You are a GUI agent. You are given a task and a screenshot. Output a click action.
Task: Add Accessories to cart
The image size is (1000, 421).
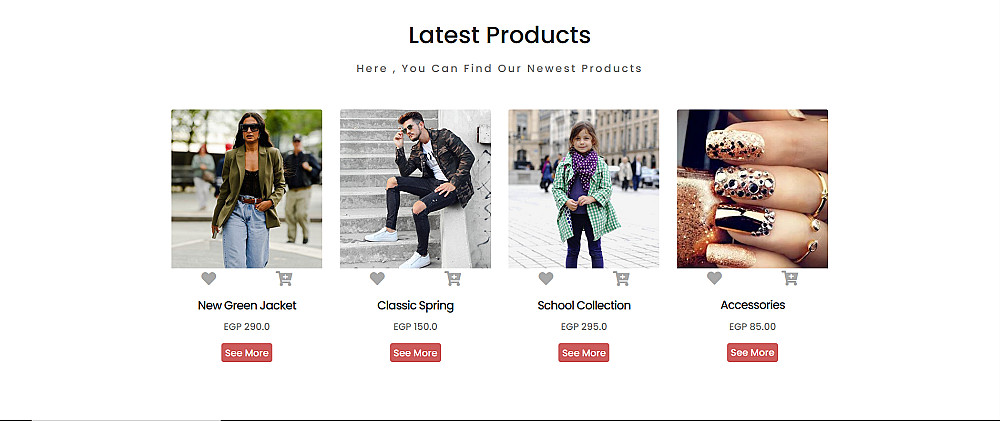[x=790, y=279]
